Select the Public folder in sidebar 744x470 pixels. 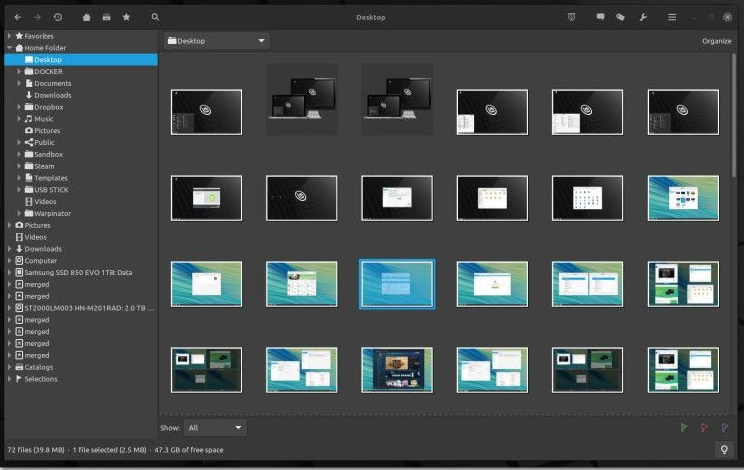44,142
